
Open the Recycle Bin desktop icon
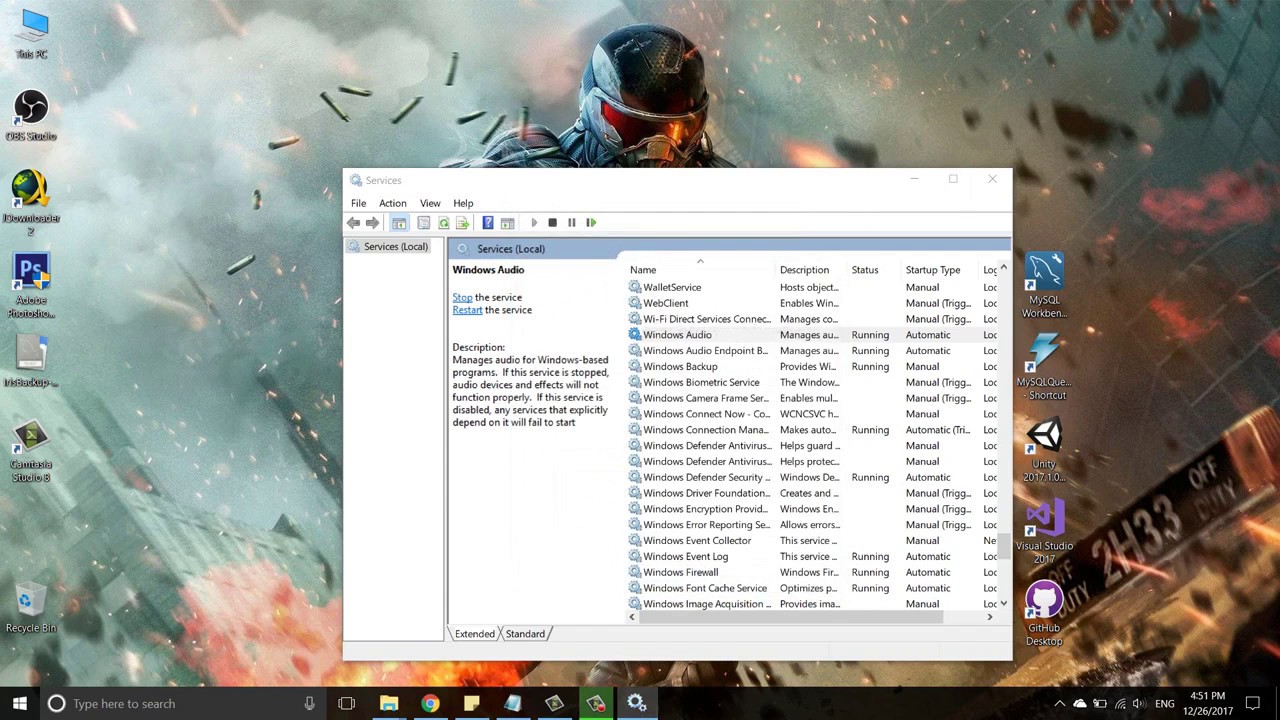(x=31, y=609)
